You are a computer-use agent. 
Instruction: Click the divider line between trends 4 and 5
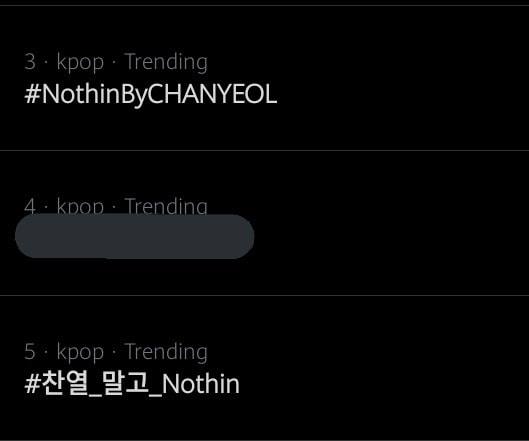point(264,296)
